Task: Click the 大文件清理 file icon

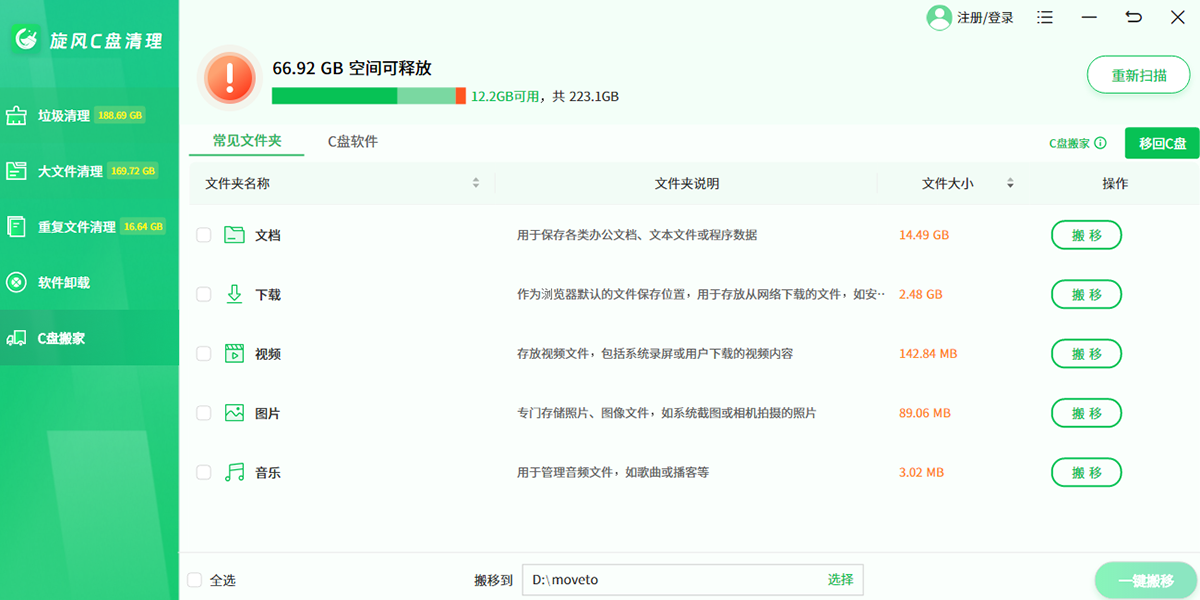Action: pos(16,171)
